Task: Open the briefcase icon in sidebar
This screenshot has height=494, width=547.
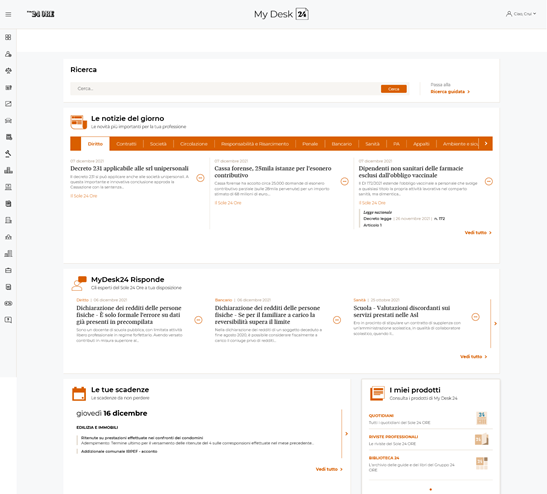Action: (x=8, y=270)
